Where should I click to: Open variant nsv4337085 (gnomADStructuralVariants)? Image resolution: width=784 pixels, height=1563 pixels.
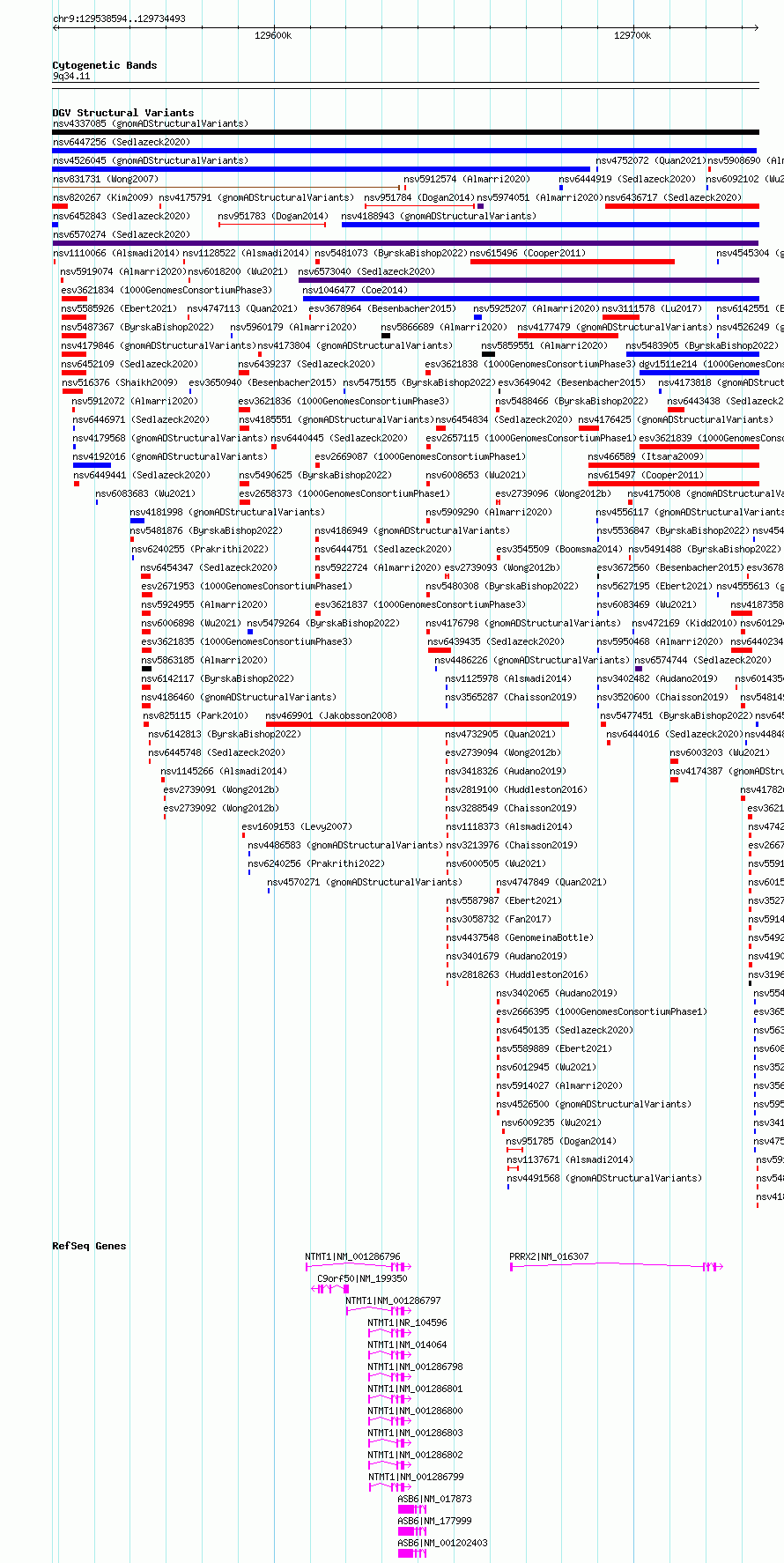[151, 123]
